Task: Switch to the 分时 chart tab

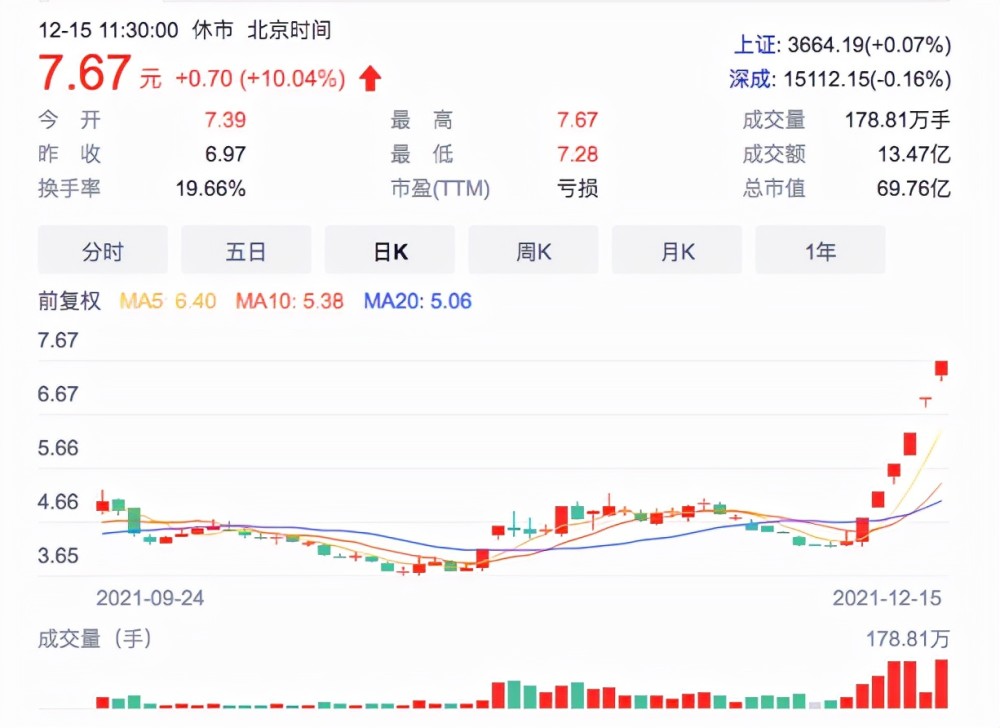Action: (x=103, y=251)
